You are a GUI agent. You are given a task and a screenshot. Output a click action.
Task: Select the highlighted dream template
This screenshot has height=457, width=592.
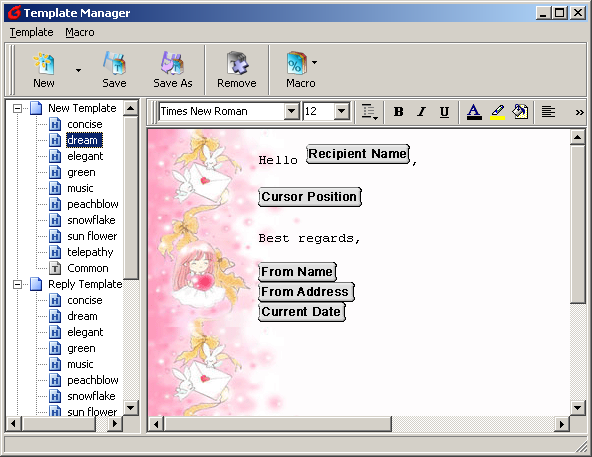click(84, 140)
